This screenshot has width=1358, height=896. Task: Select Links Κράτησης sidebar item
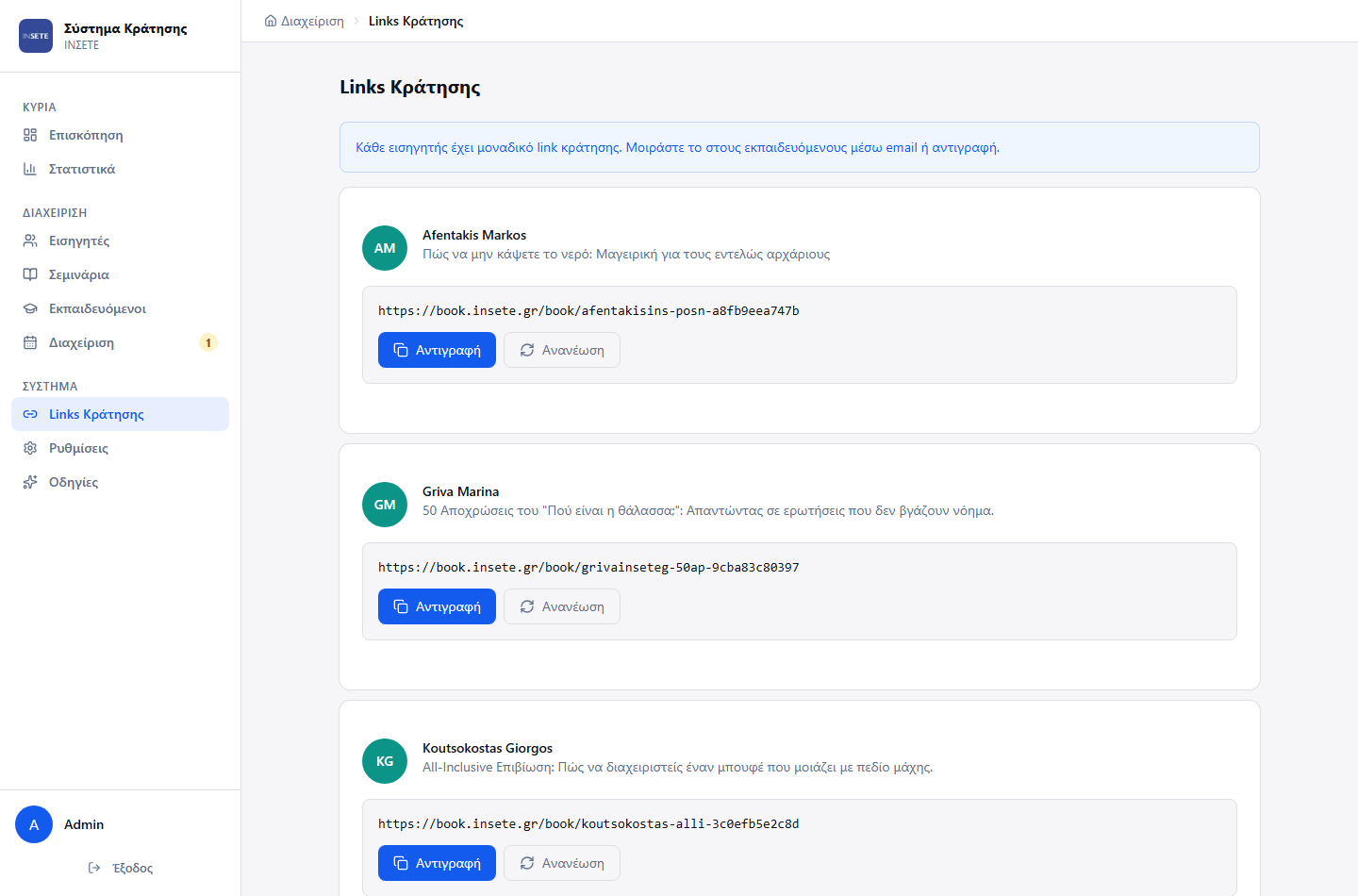point(120,414)
